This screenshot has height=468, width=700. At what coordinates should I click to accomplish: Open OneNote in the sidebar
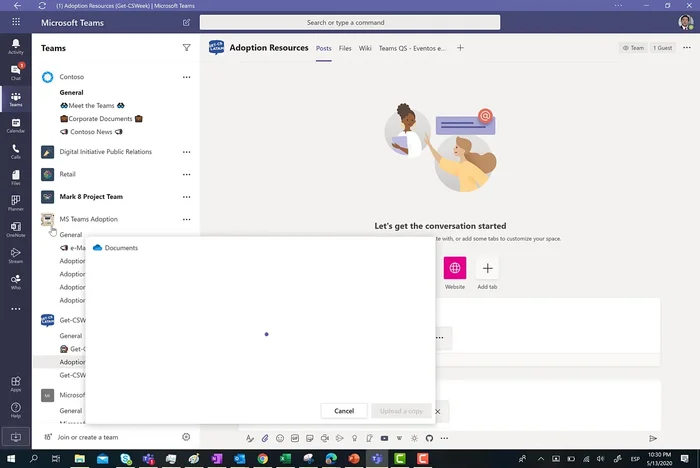[x=16, y=229]
